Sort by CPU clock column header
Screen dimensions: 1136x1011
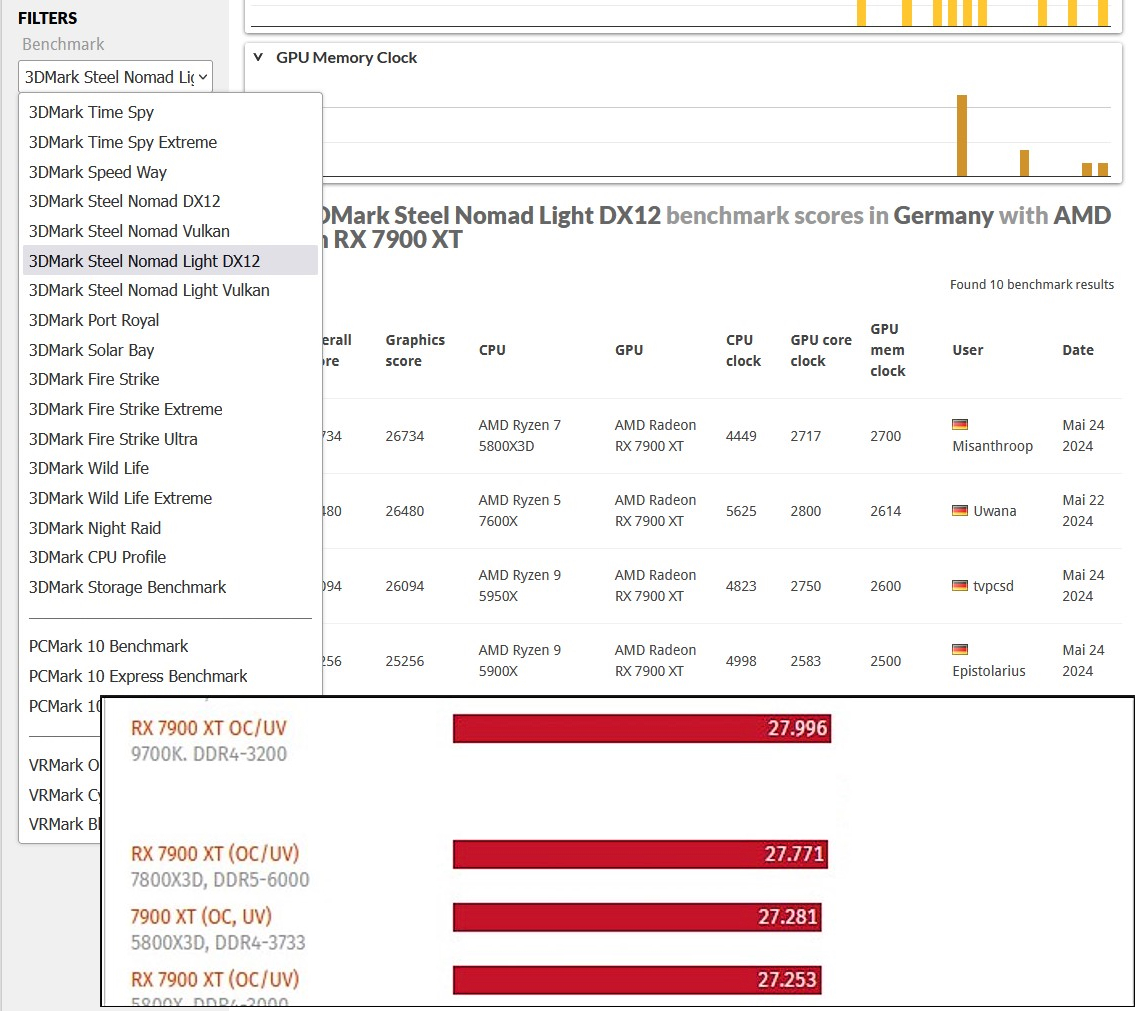[x=743, y=350]
